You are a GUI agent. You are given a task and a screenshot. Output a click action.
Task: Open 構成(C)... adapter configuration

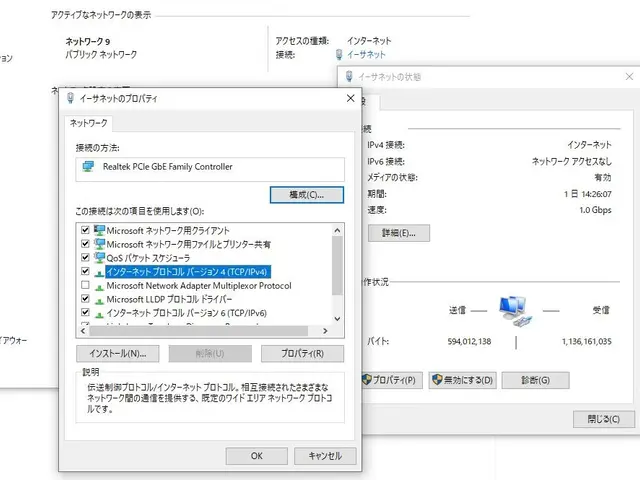(307, 195)
